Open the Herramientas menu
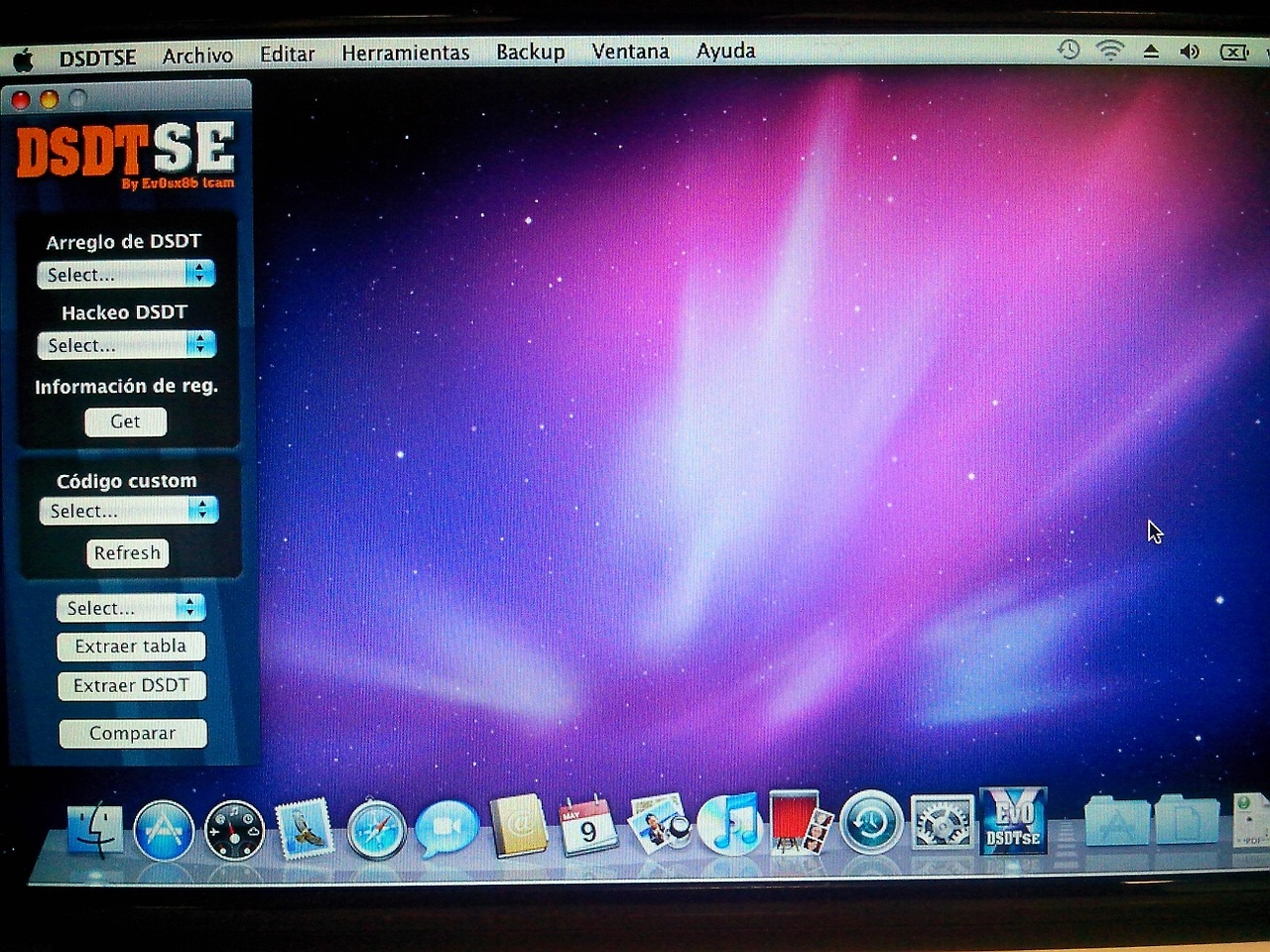Image resolution: width=1270 pixels, height=952 pixels. tap(405, 54)
